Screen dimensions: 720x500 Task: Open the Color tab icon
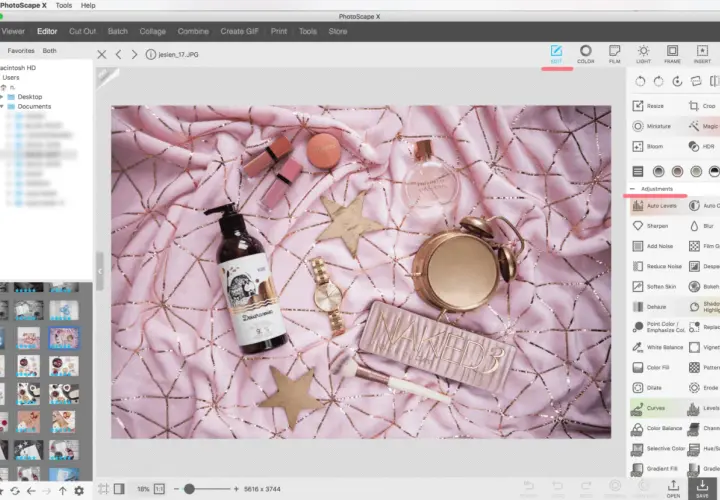pyautogui.click(x=585, y=54)
